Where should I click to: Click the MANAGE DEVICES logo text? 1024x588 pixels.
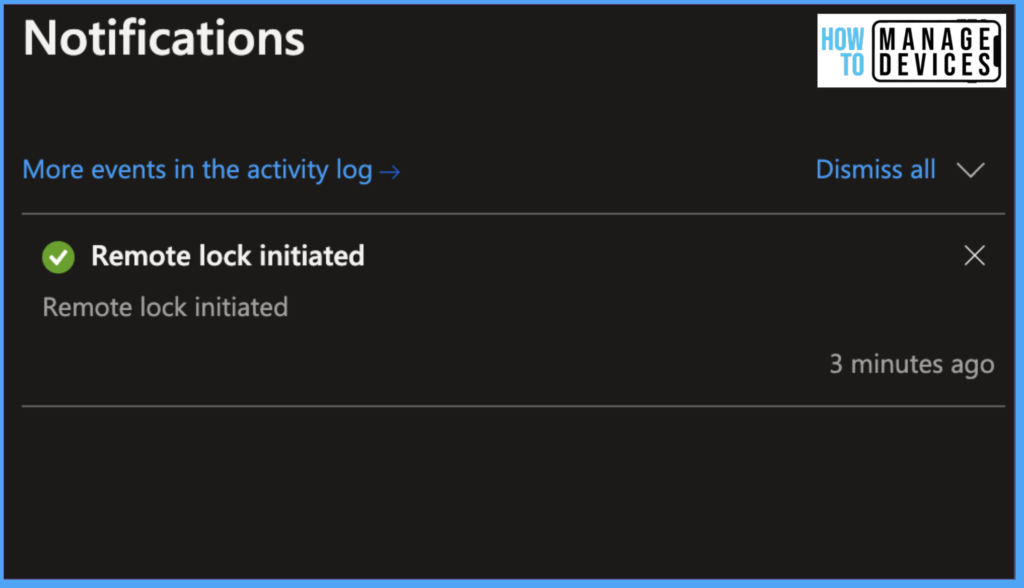coord(936,52)
